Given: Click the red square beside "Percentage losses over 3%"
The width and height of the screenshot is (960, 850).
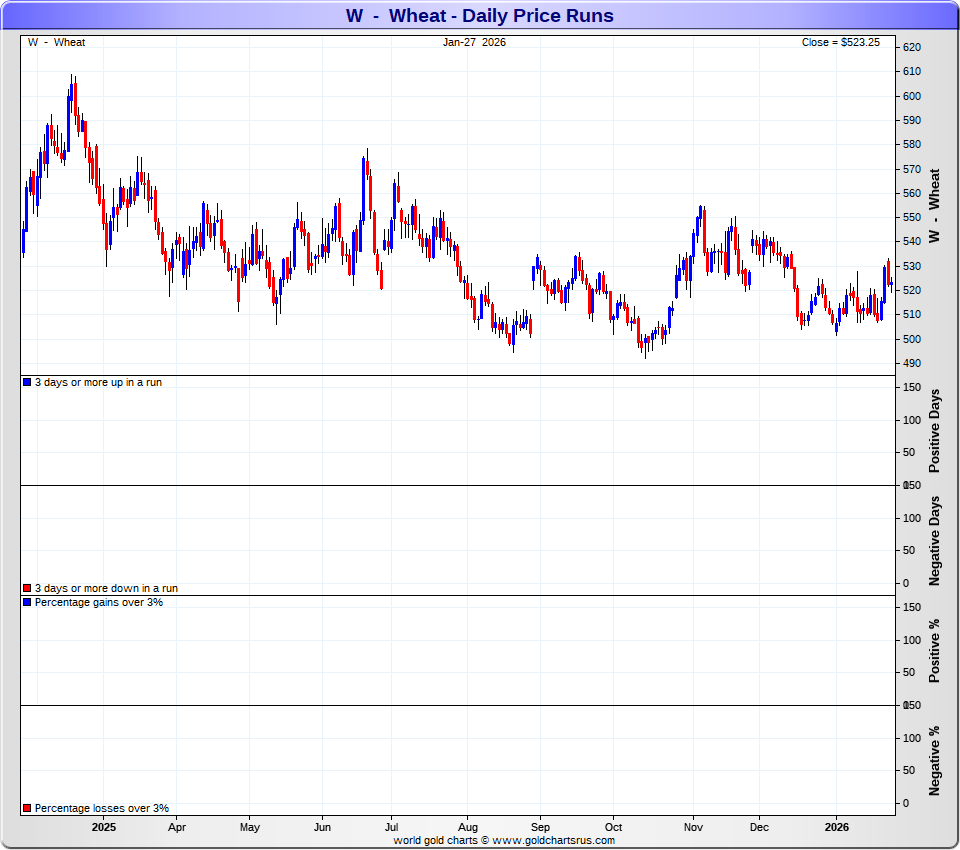Looking at the screenshot, I should click(27, 808).
